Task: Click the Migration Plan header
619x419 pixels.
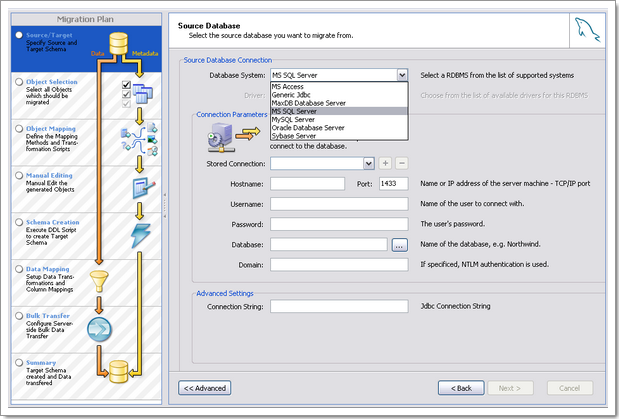Action: point(85,19)
